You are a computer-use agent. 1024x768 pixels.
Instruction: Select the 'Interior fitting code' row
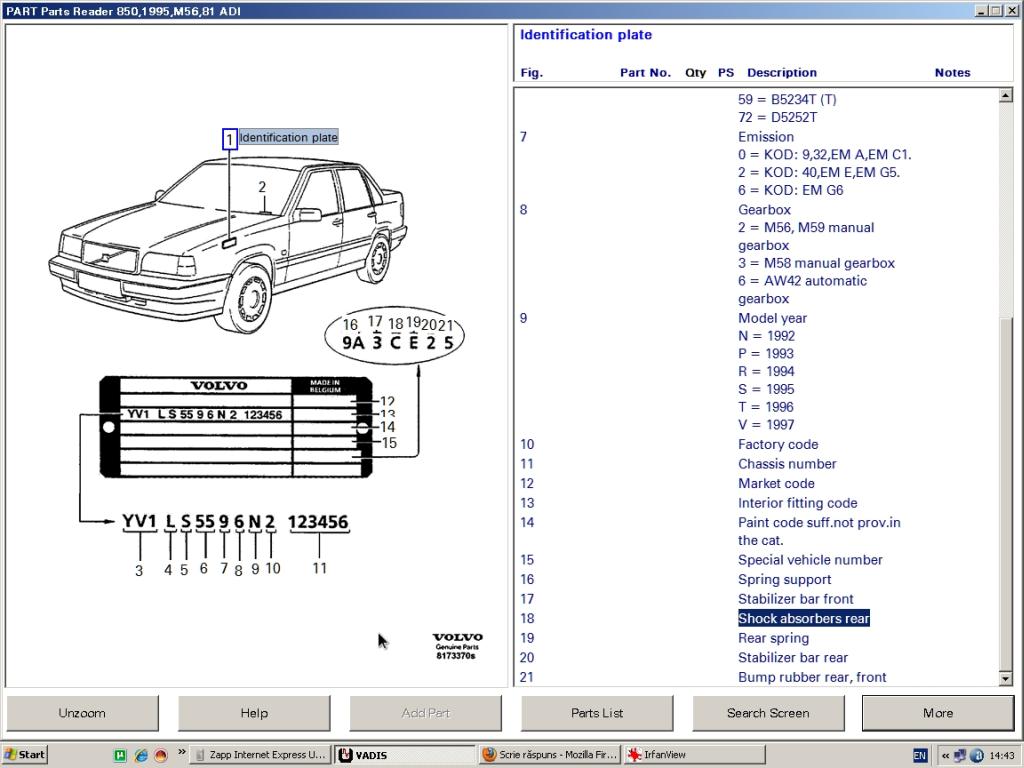[797, 503]
